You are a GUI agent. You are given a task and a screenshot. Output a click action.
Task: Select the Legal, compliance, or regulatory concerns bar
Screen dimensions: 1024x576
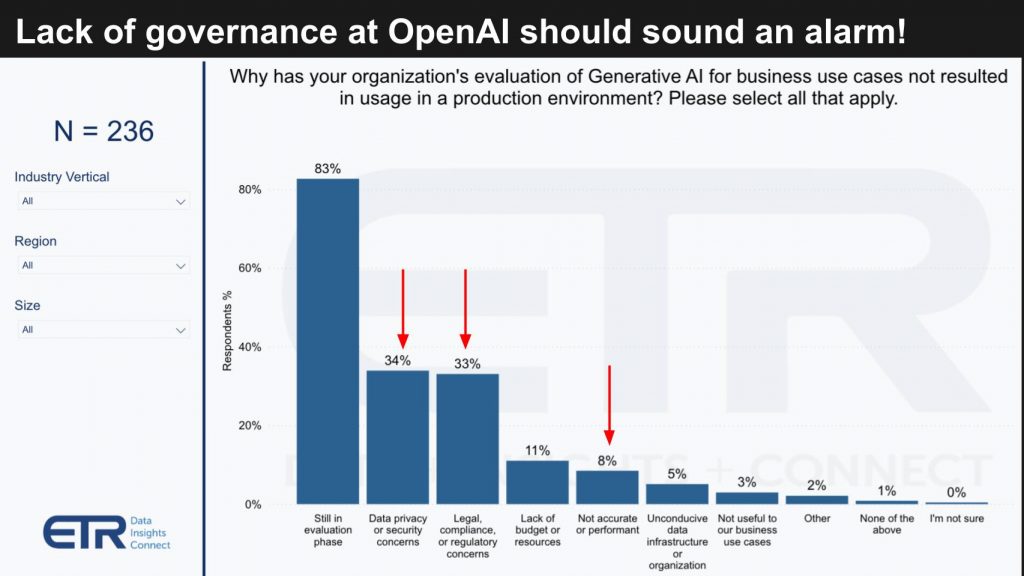[467, 437]
